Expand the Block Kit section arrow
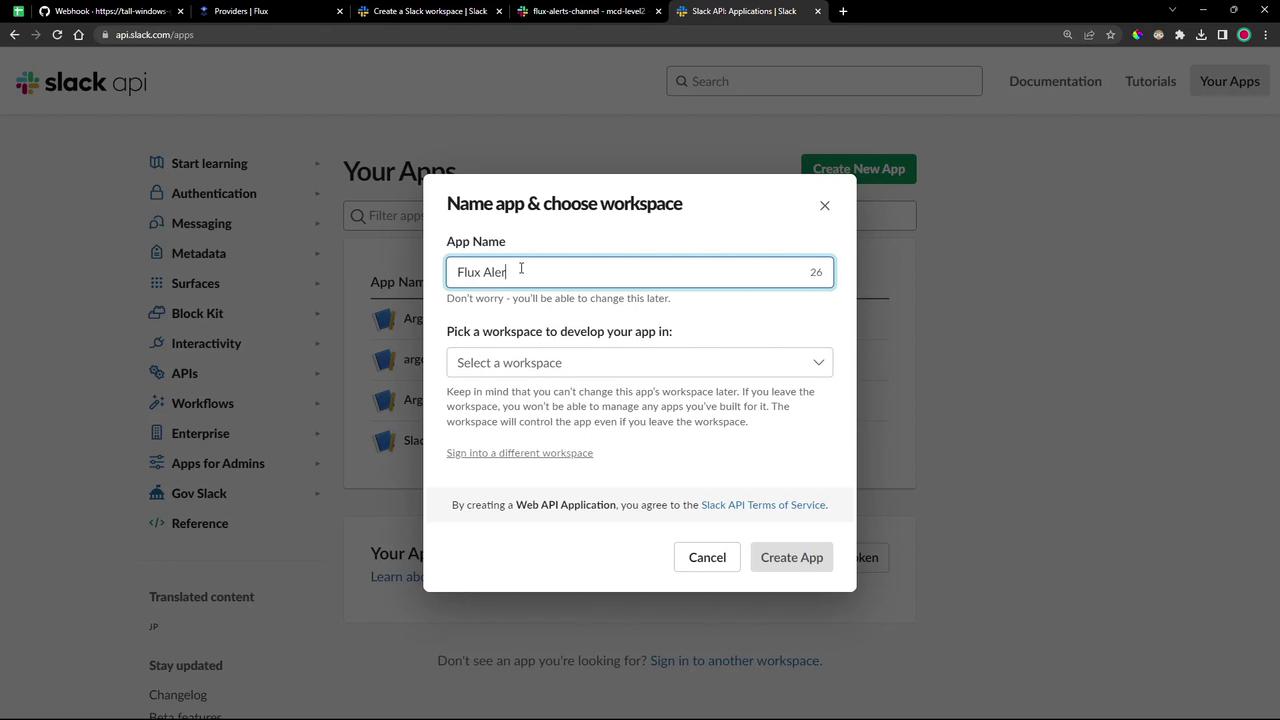Image resolution: width=1280 pixels, height=720 pixels. pyautogui.click(x=318, y=313)
